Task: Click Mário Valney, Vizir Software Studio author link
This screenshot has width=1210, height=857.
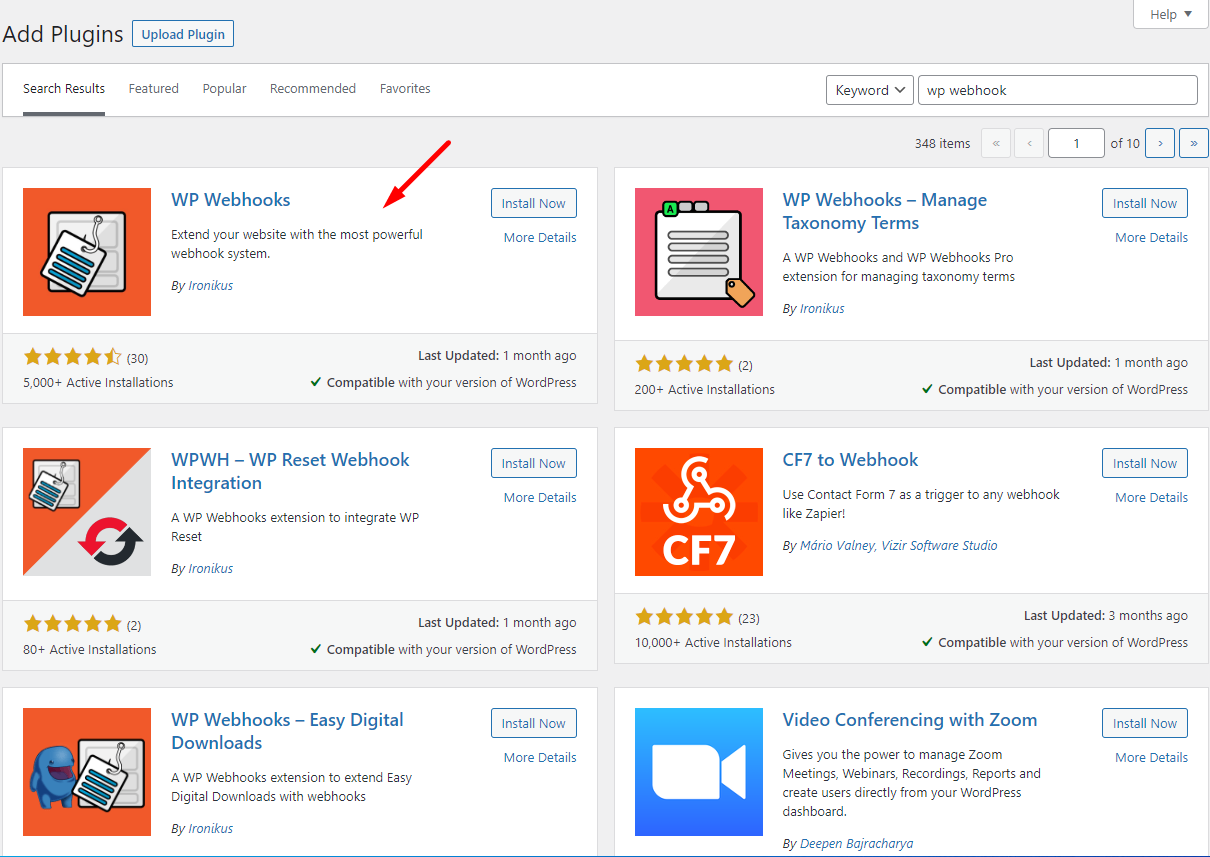Action: 898,546
